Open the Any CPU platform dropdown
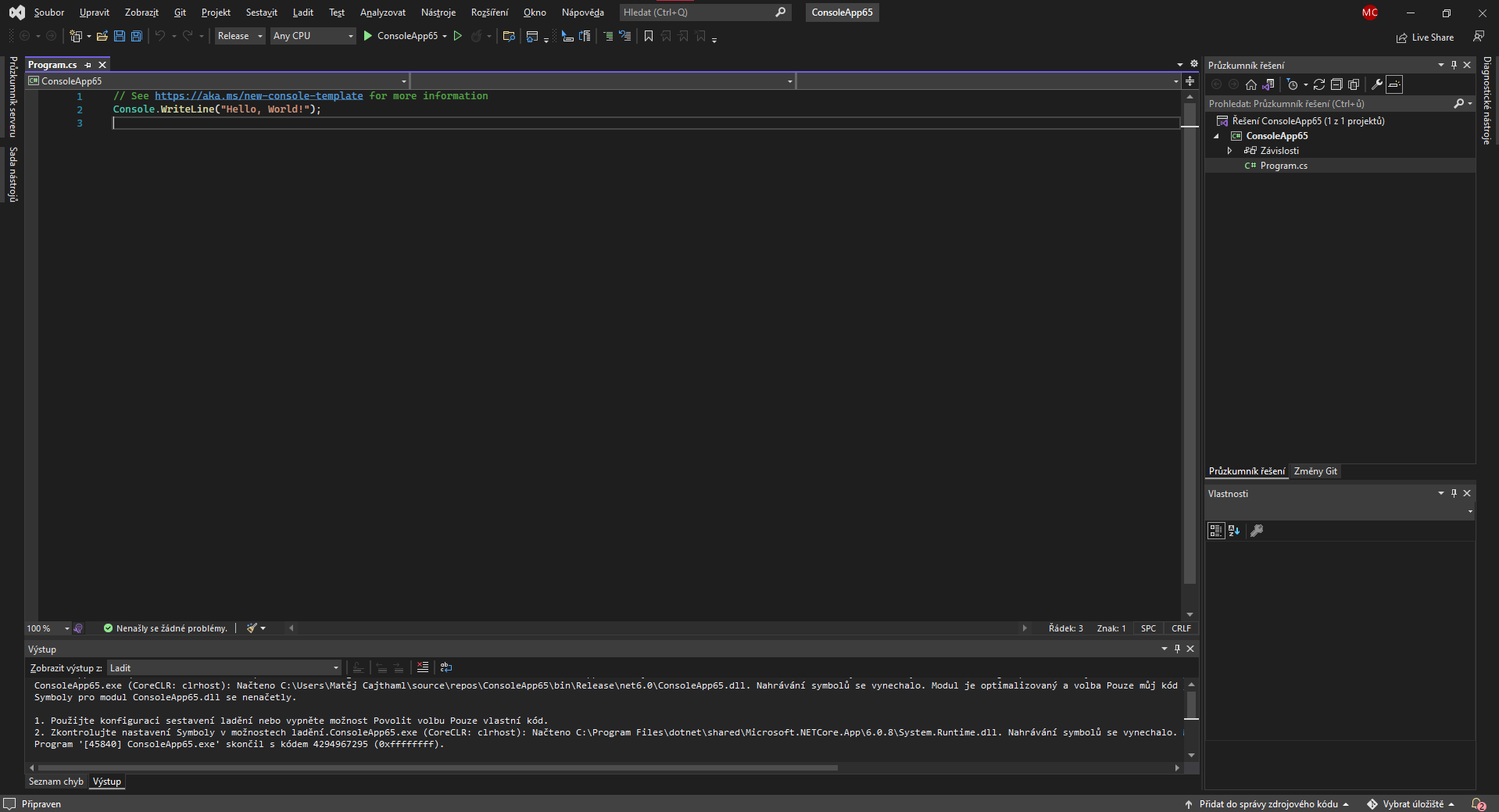The height and width of the screenshot is (812, 1499). tap(313, 36)
